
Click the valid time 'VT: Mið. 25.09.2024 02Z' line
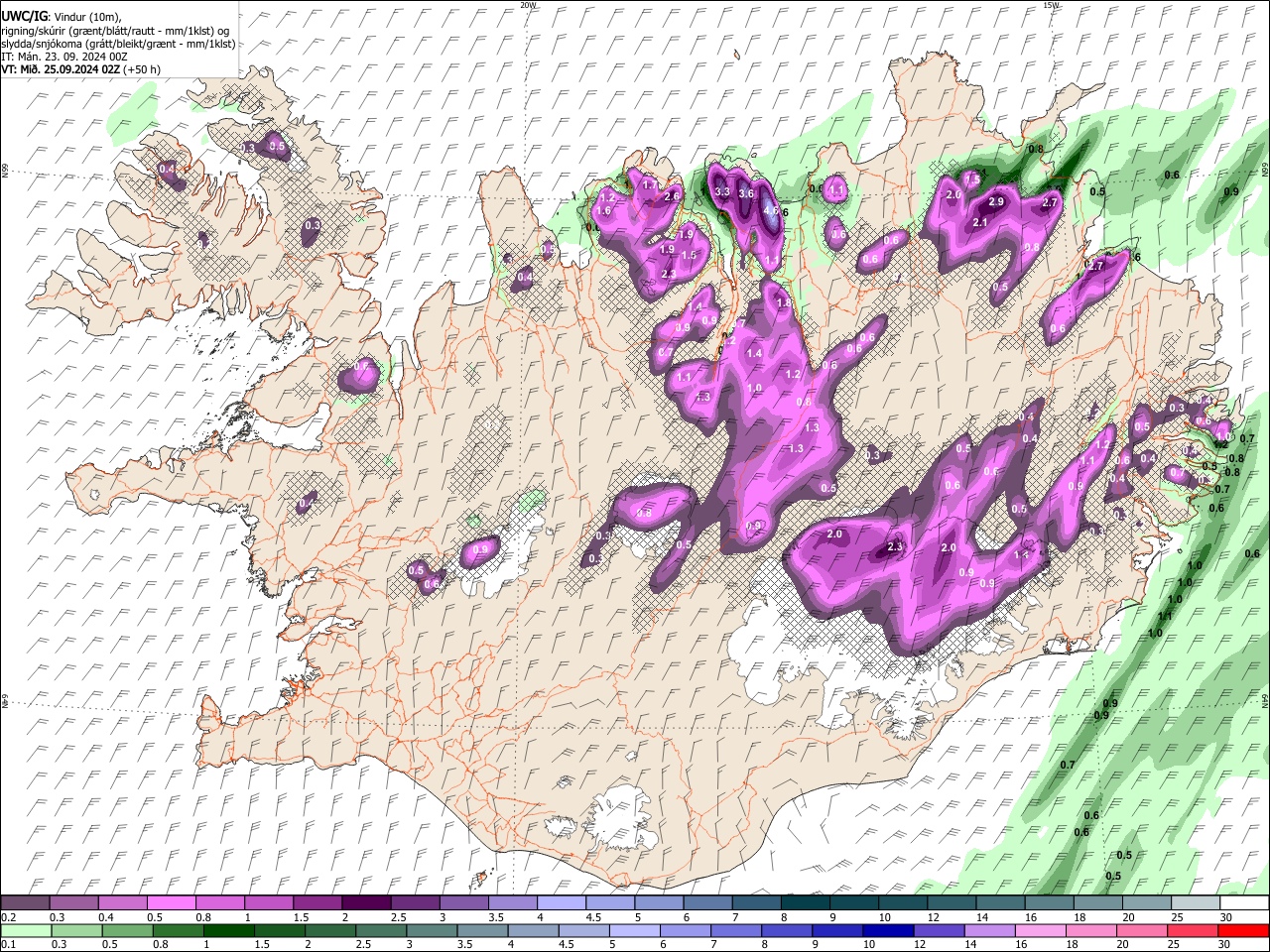(80, 69)
